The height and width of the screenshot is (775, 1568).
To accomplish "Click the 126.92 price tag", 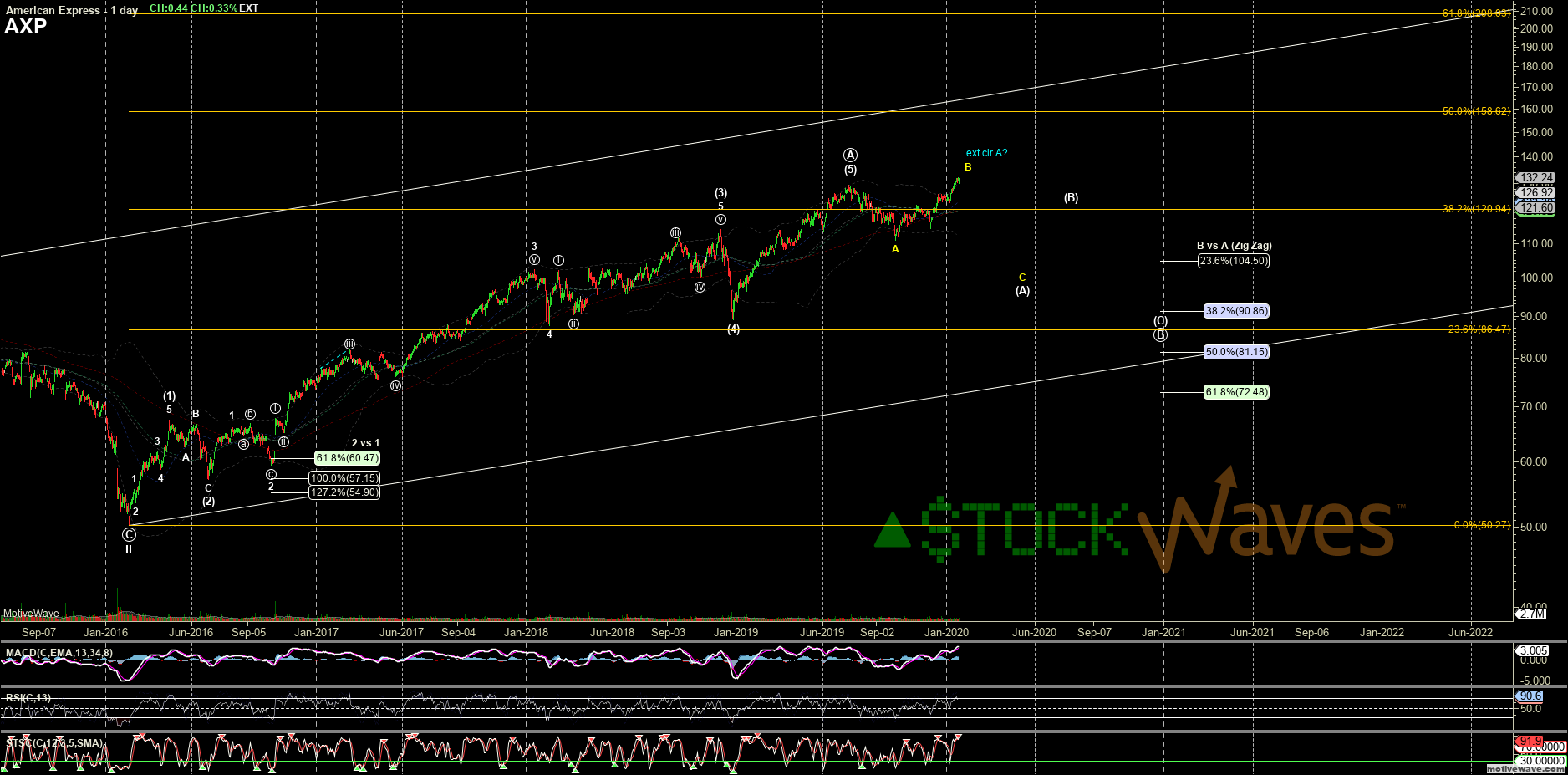I will pyautogui.click(x=1535, y=193).
